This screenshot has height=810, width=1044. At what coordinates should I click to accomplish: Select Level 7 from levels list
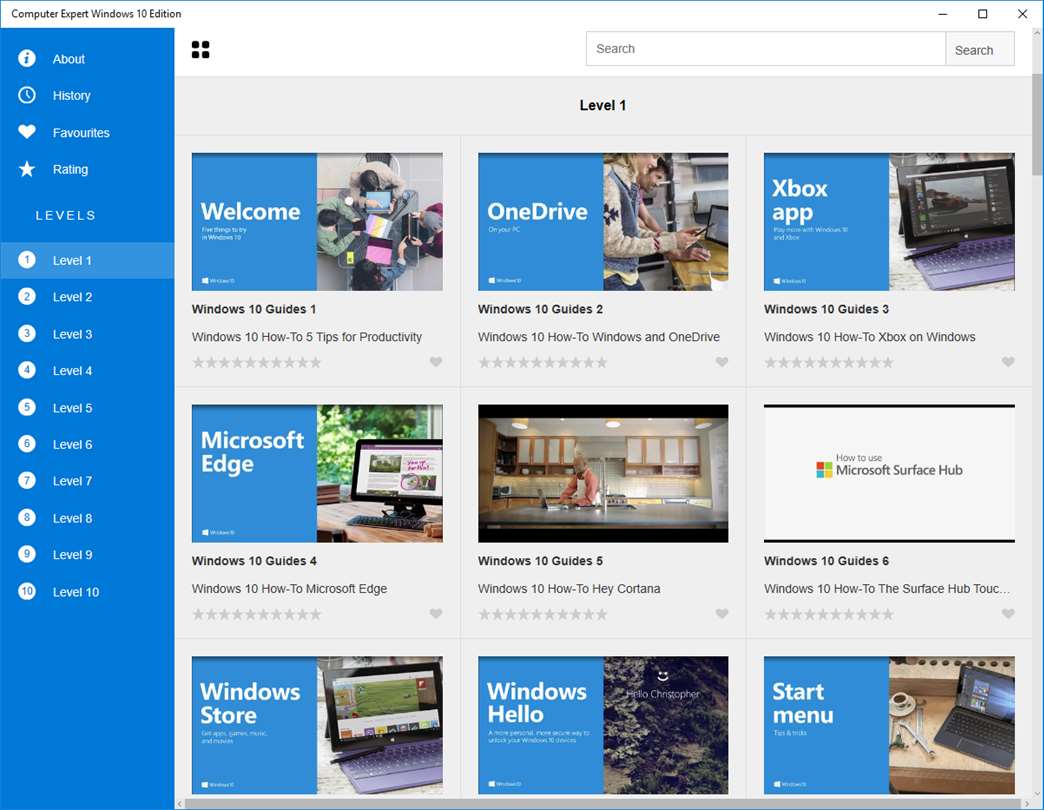click(x=87, y=481)
